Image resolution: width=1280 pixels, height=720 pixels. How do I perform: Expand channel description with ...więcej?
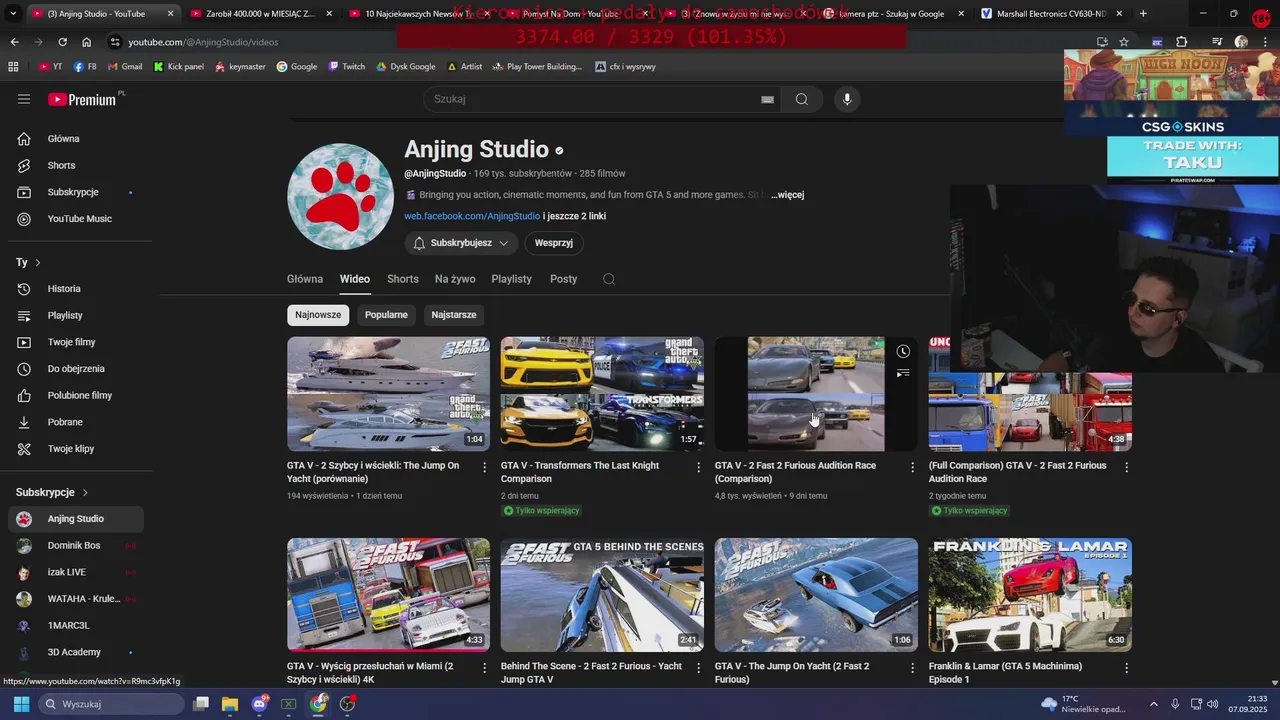788,195
